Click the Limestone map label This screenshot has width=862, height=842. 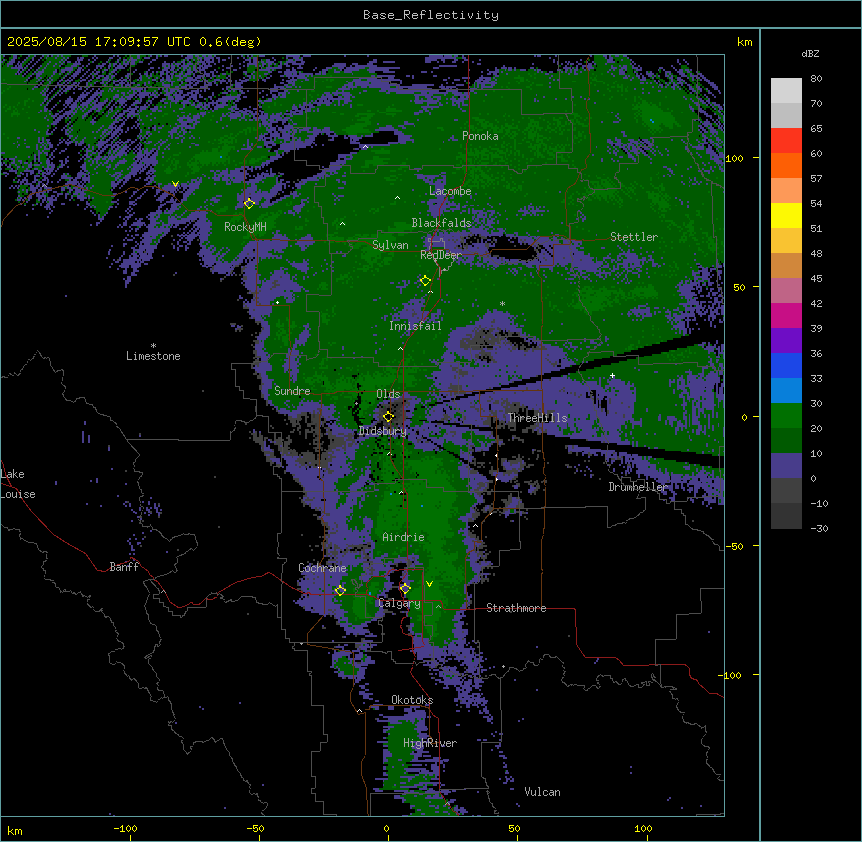(x=153, y=356)
